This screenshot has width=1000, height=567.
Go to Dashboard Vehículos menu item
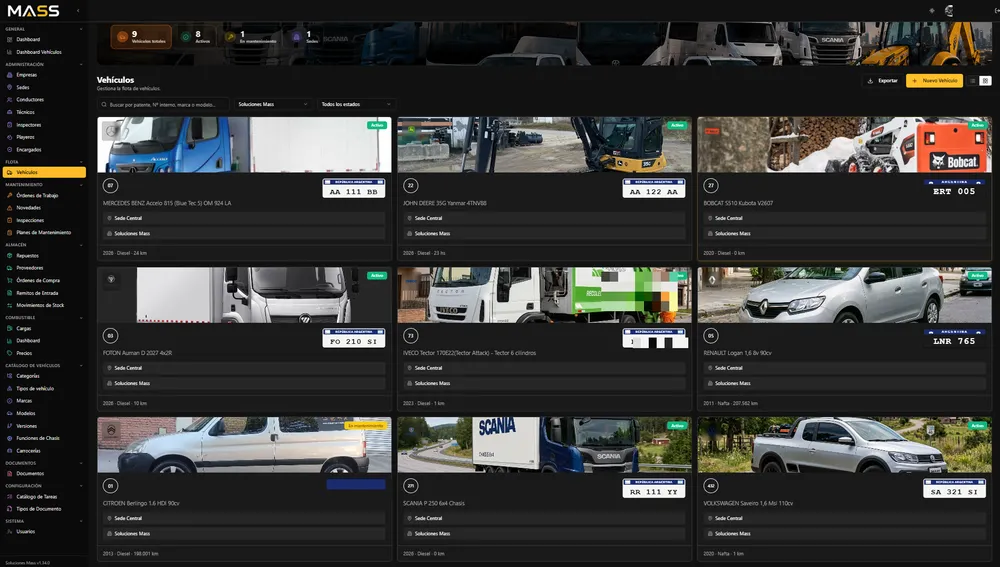coord(39,52)
